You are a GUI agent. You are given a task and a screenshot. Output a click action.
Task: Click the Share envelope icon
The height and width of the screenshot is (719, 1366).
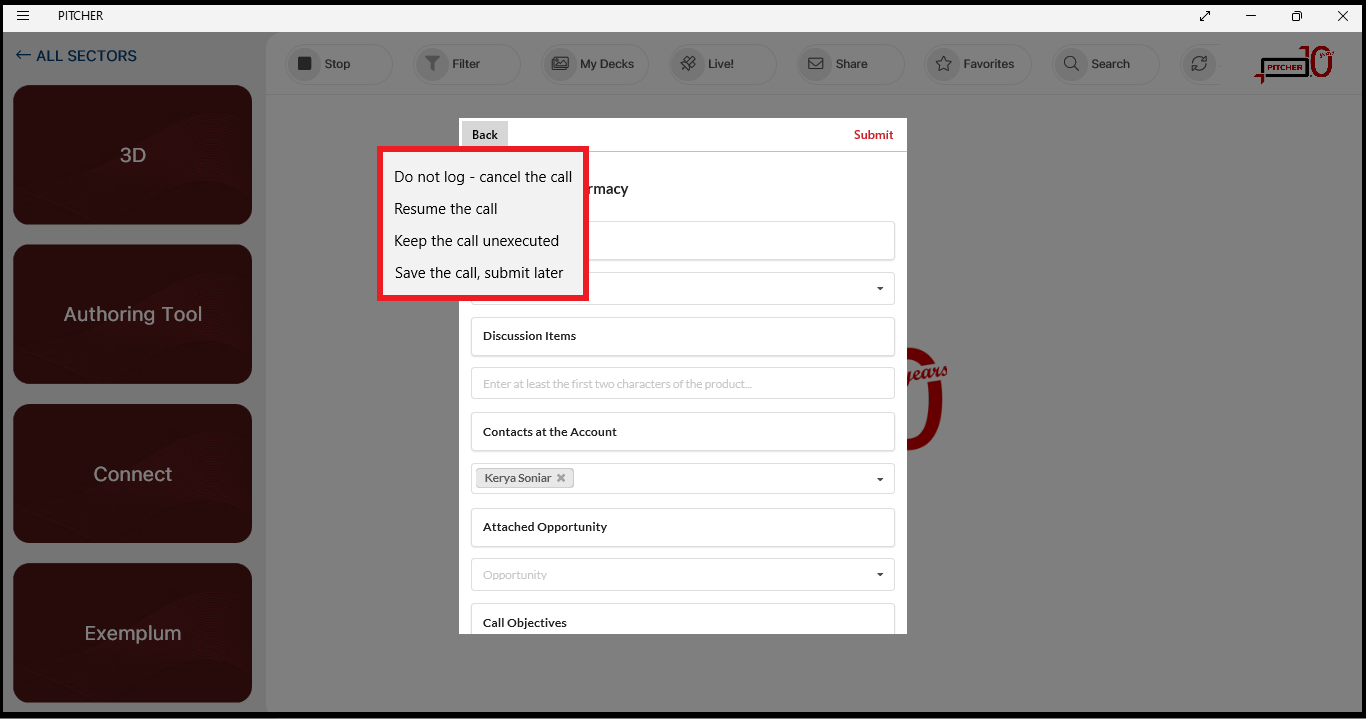pos(816,64)
